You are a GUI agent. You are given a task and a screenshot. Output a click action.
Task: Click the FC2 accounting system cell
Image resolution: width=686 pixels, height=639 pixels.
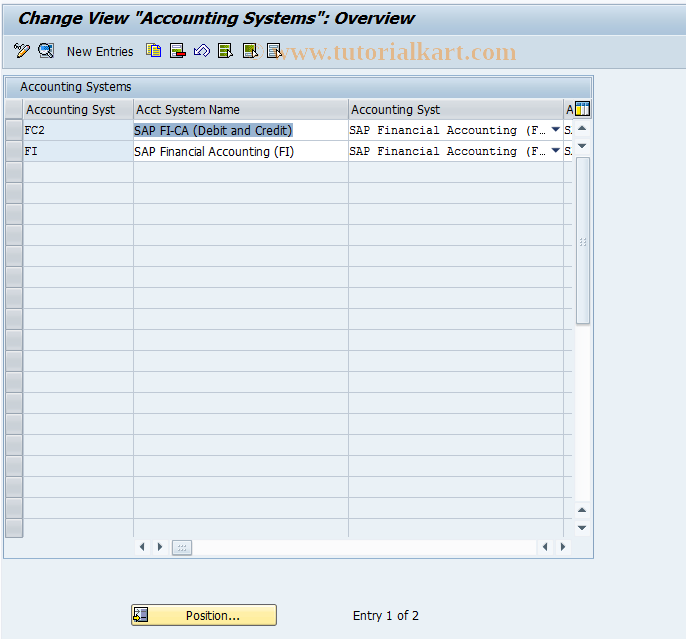(x=78, y=130)
